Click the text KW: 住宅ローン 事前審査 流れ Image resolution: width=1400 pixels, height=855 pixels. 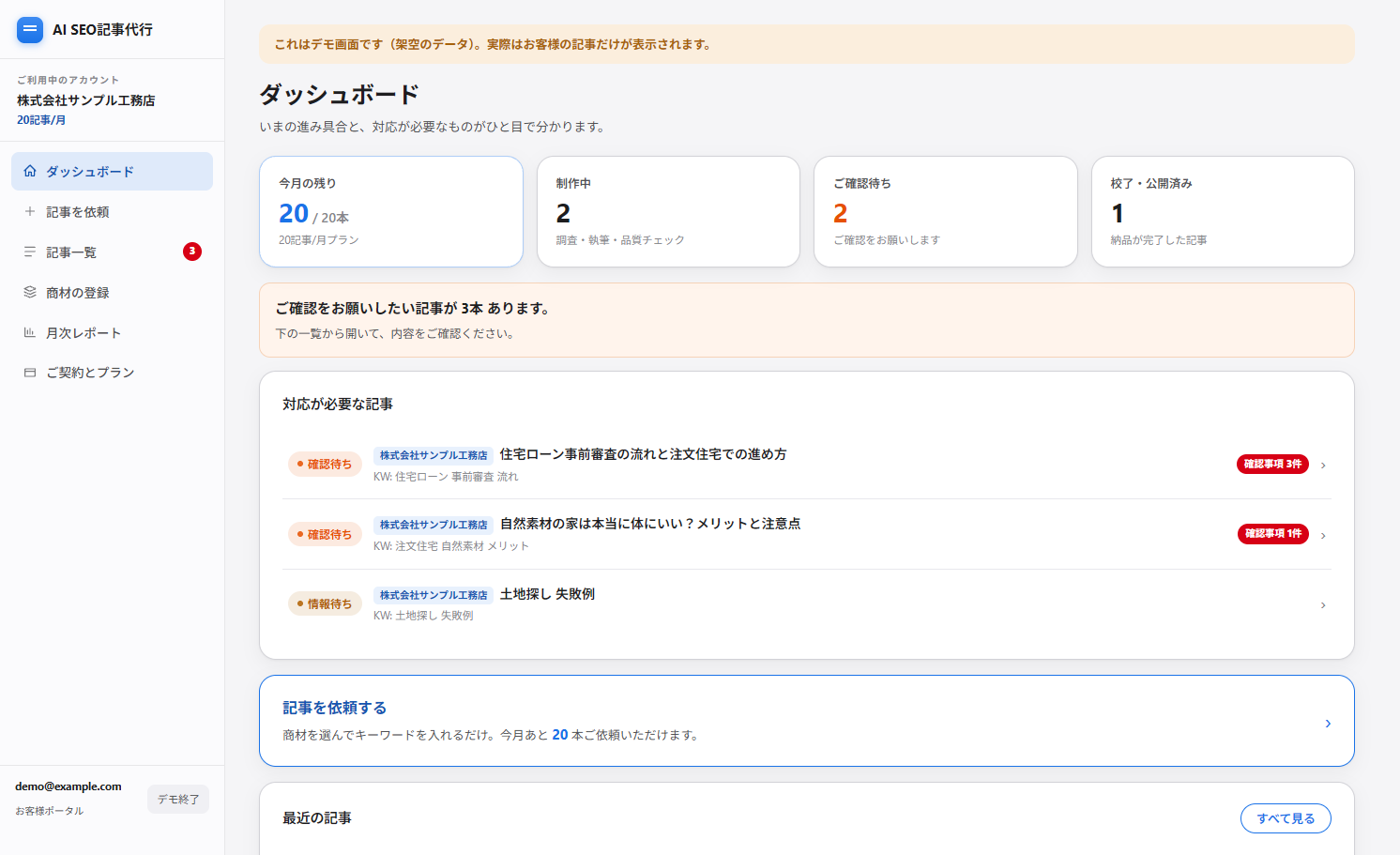[x=446, y=477]
